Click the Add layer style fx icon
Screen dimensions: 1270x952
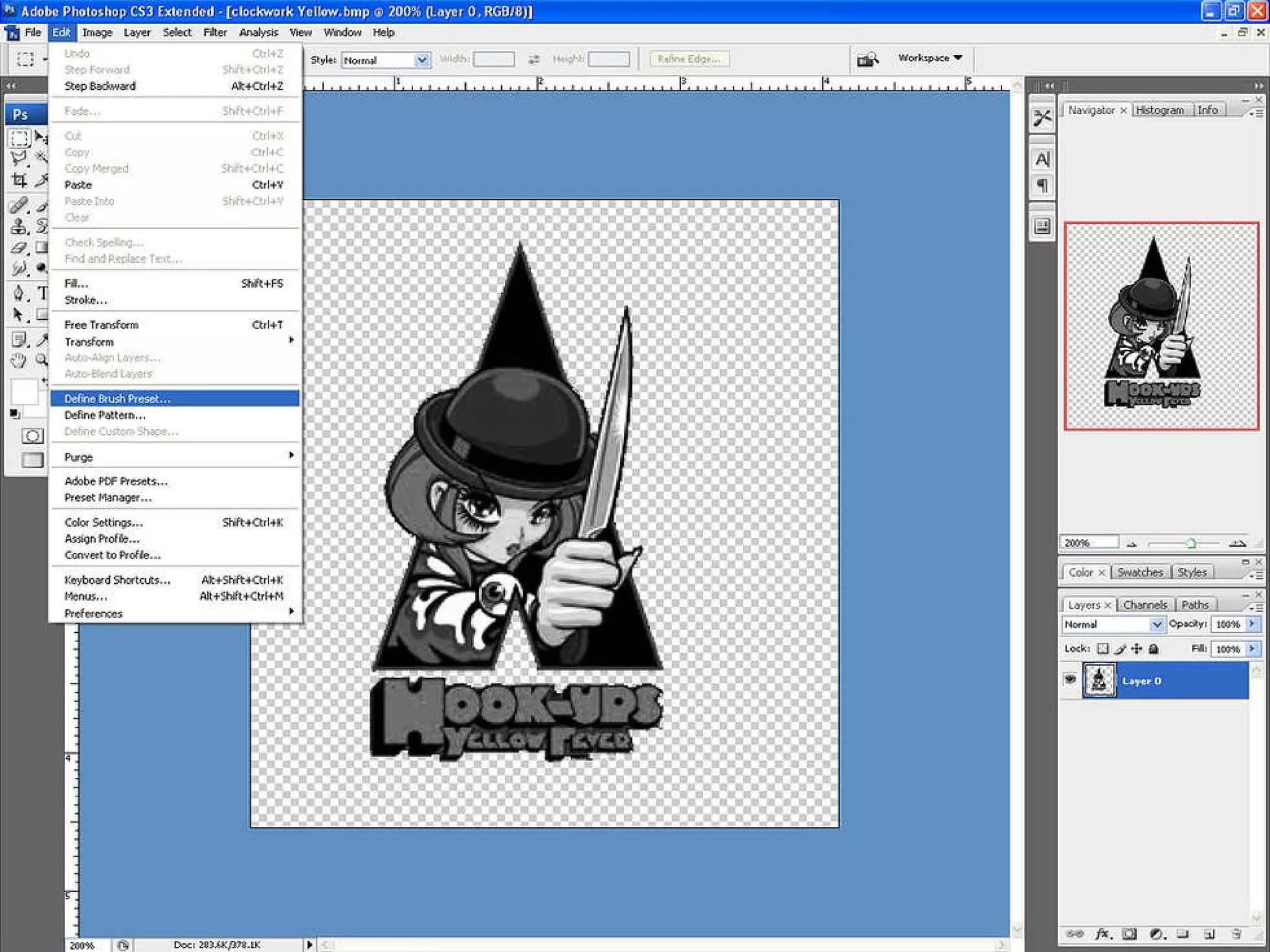tap(1102, 933)
